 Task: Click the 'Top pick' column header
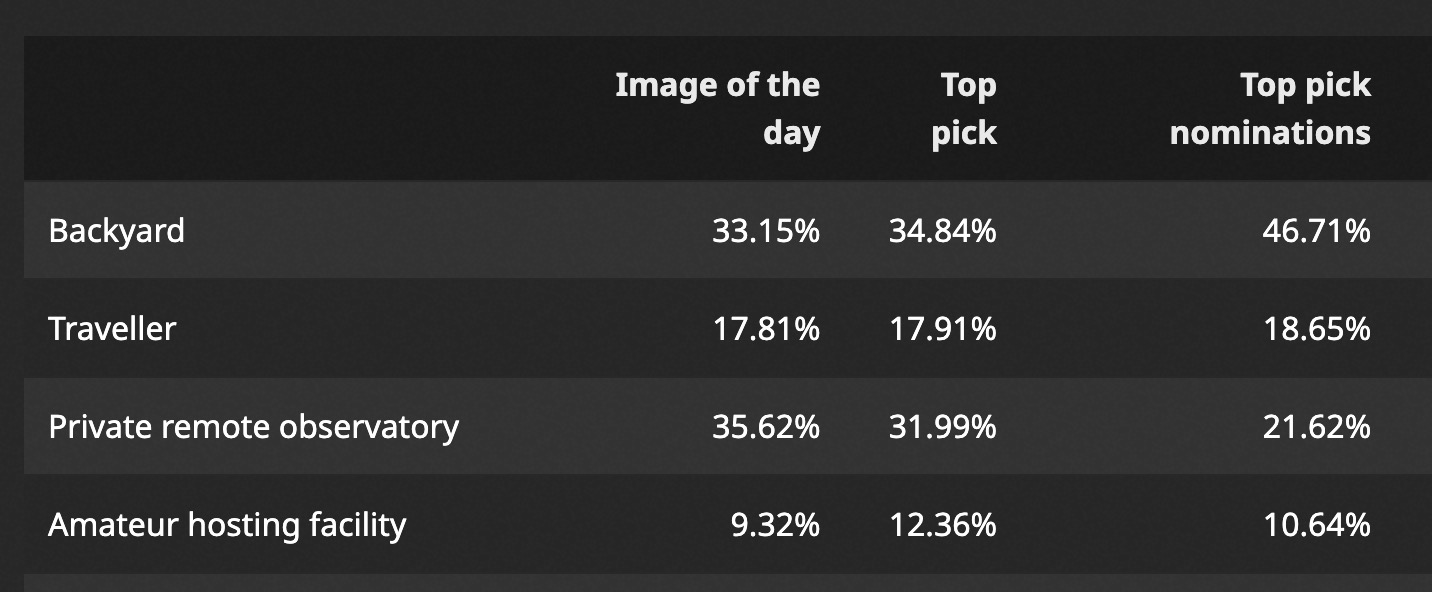click(964, 109)
